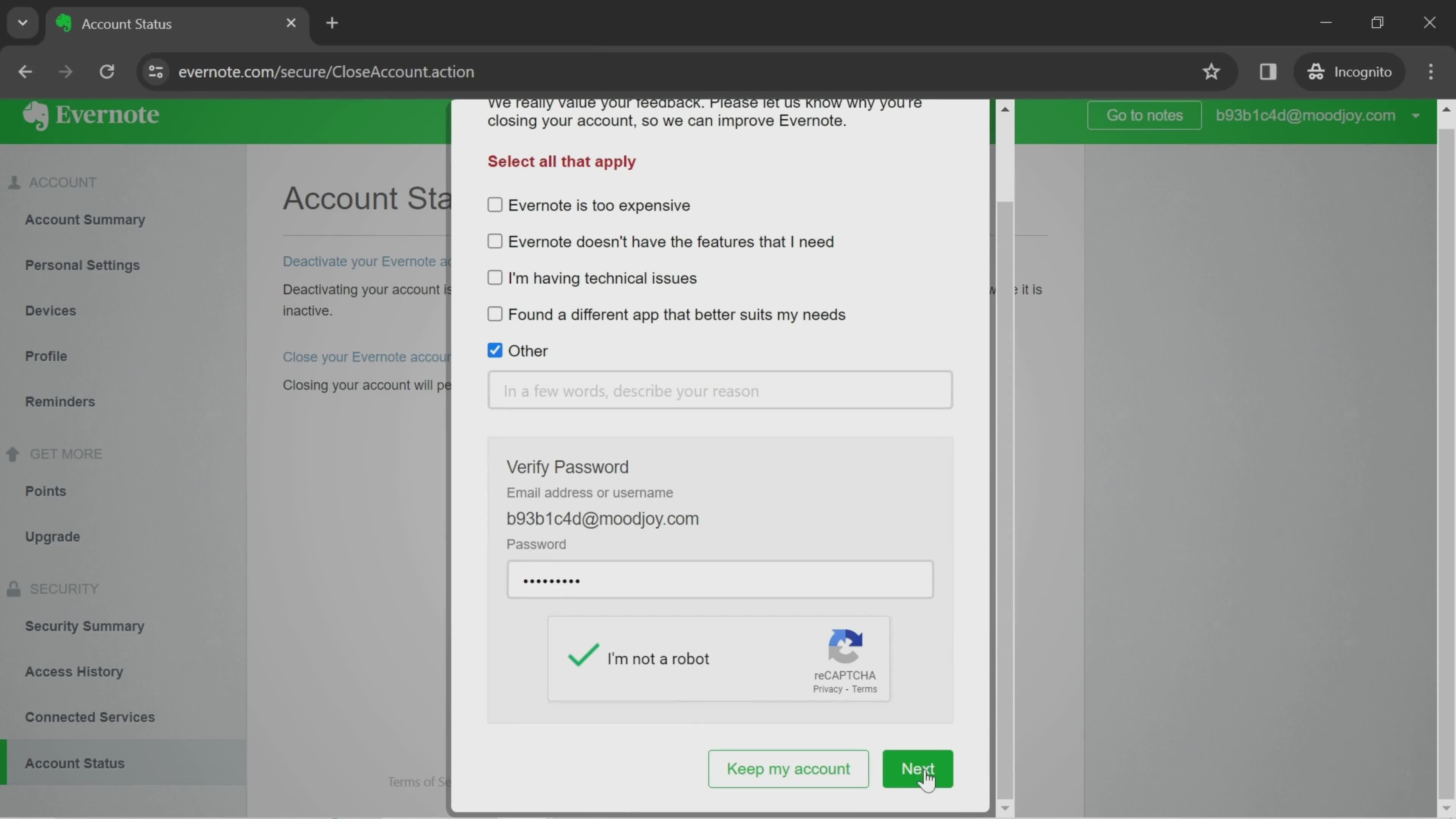Click the b93b1c4d@moodjoy.com text in dialog
Image resolution: width=1456 pixels, height=819 pixels.
click(602, 519)
